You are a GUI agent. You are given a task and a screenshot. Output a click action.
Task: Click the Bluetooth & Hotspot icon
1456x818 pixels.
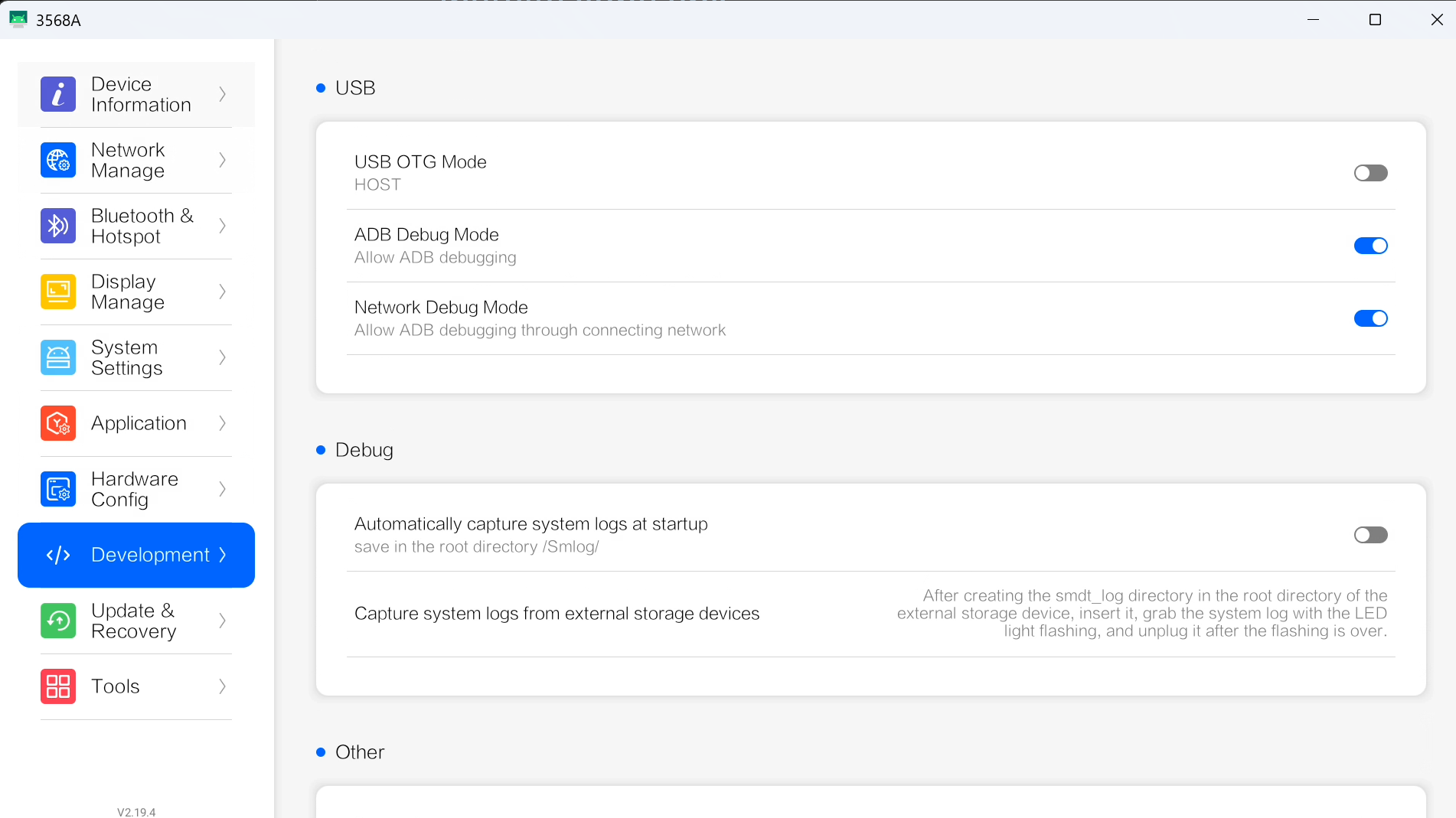click(58, 226)
